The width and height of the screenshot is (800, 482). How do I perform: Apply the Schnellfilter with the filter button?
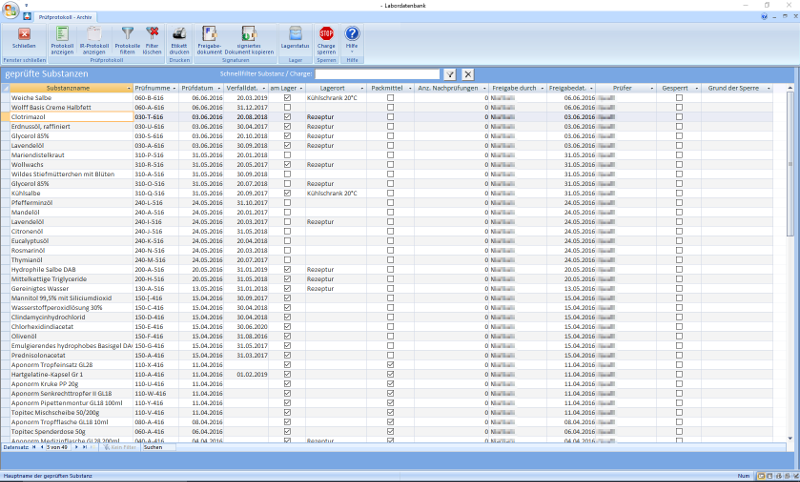coord(450,75)
